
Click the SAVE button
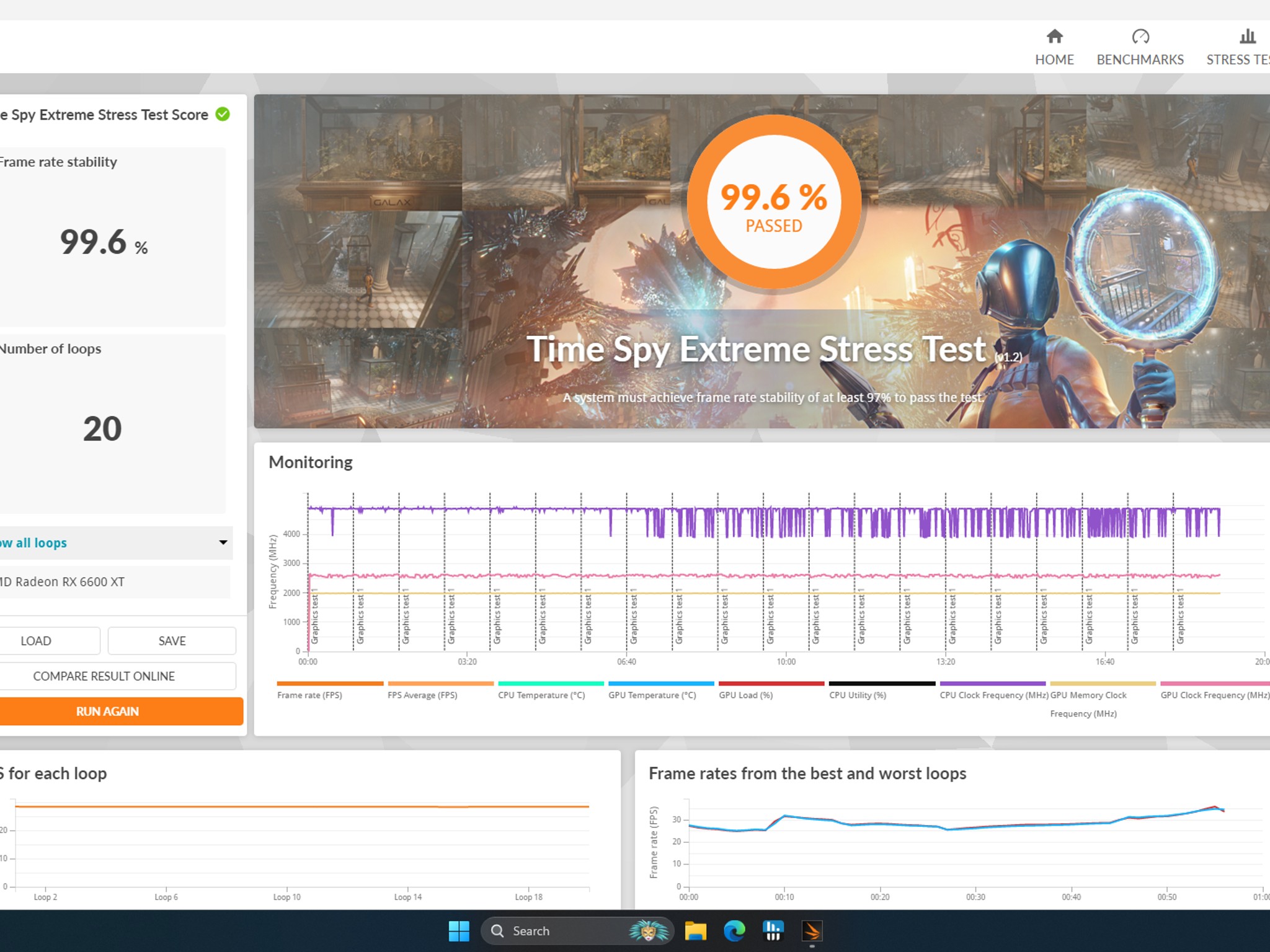172,641
